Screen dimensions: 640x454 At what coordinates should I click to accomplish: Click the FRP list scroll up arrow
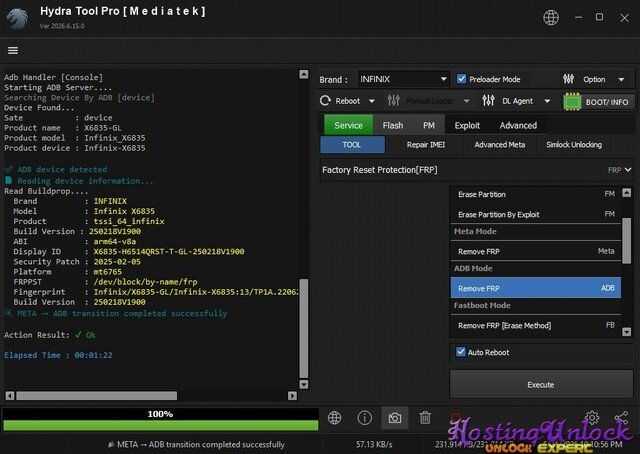pos(627,193)
